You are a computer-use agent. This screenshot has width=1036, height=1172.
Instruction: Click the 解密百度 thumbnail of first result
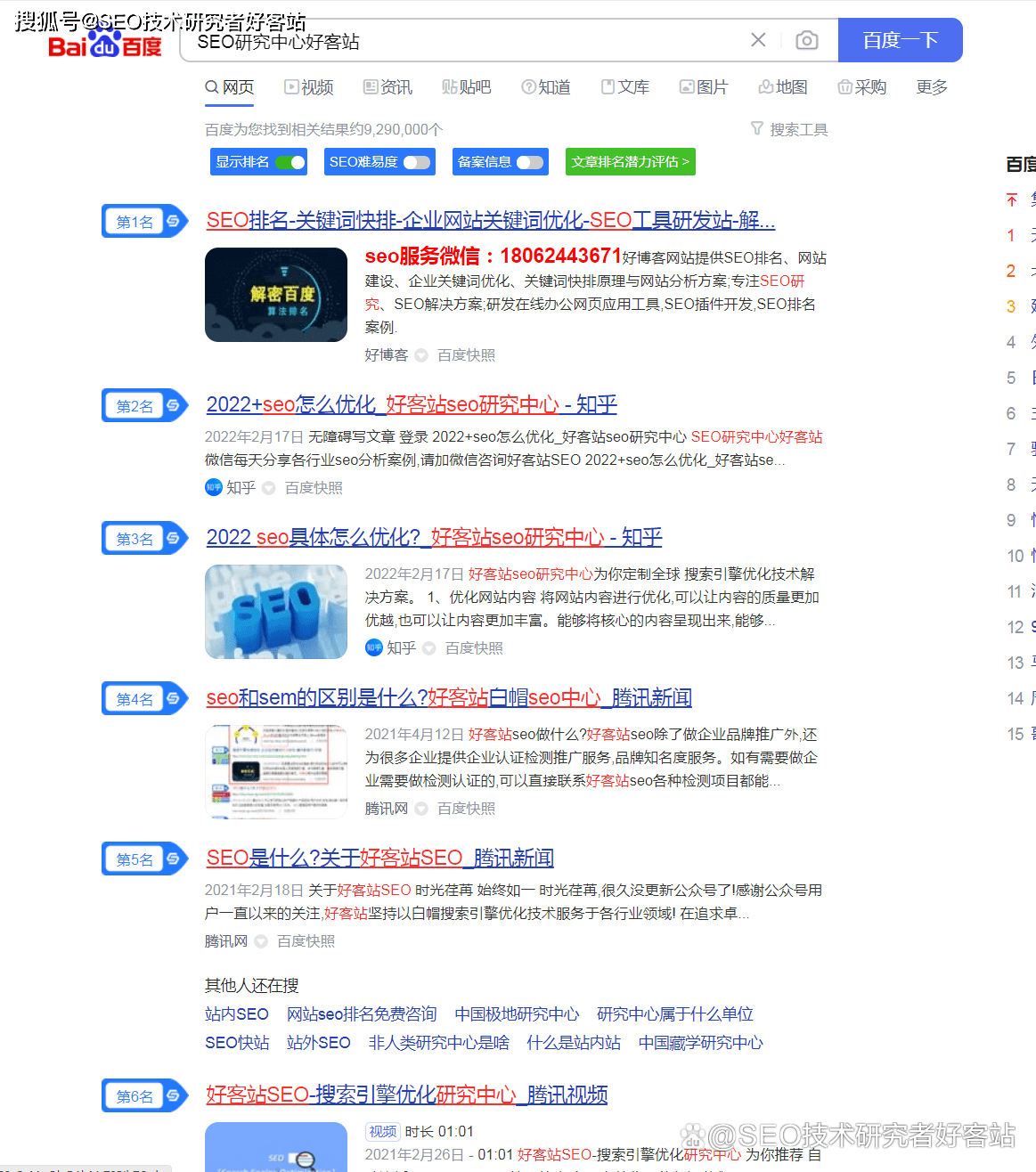tap(275, 294)
